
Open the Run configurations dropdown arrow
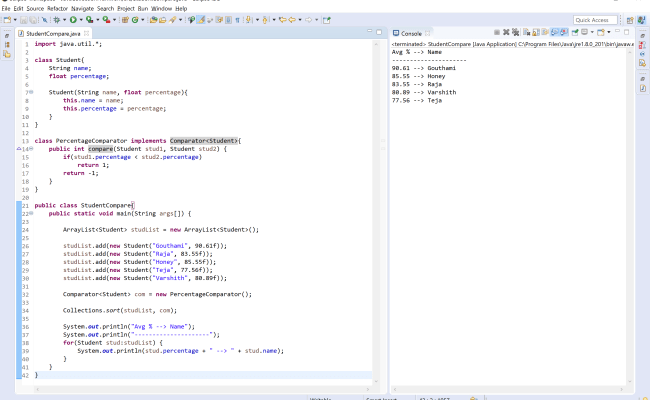81,20
